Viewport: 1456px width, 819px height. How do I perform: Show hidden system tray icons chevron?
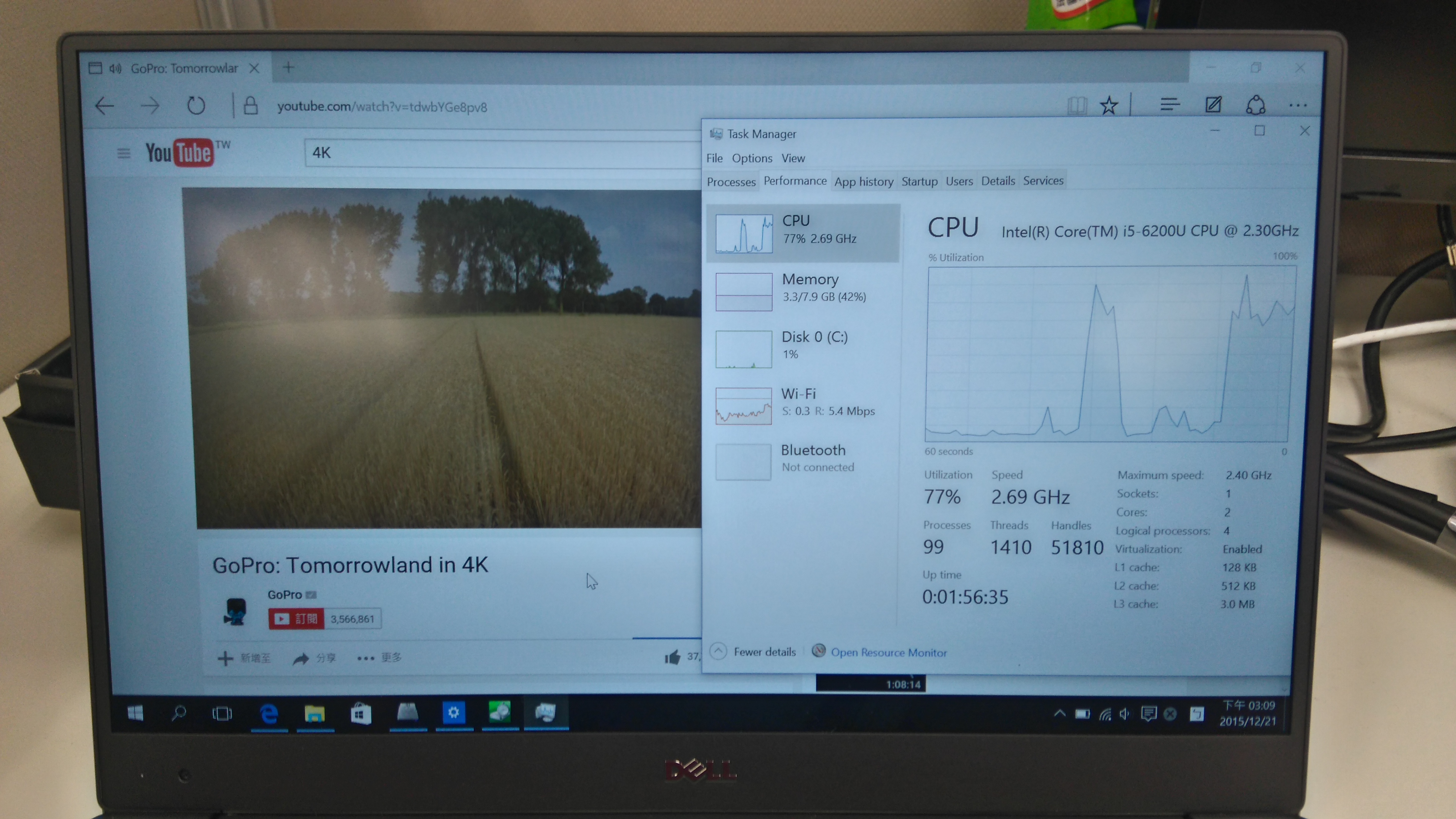point(1059,714)
